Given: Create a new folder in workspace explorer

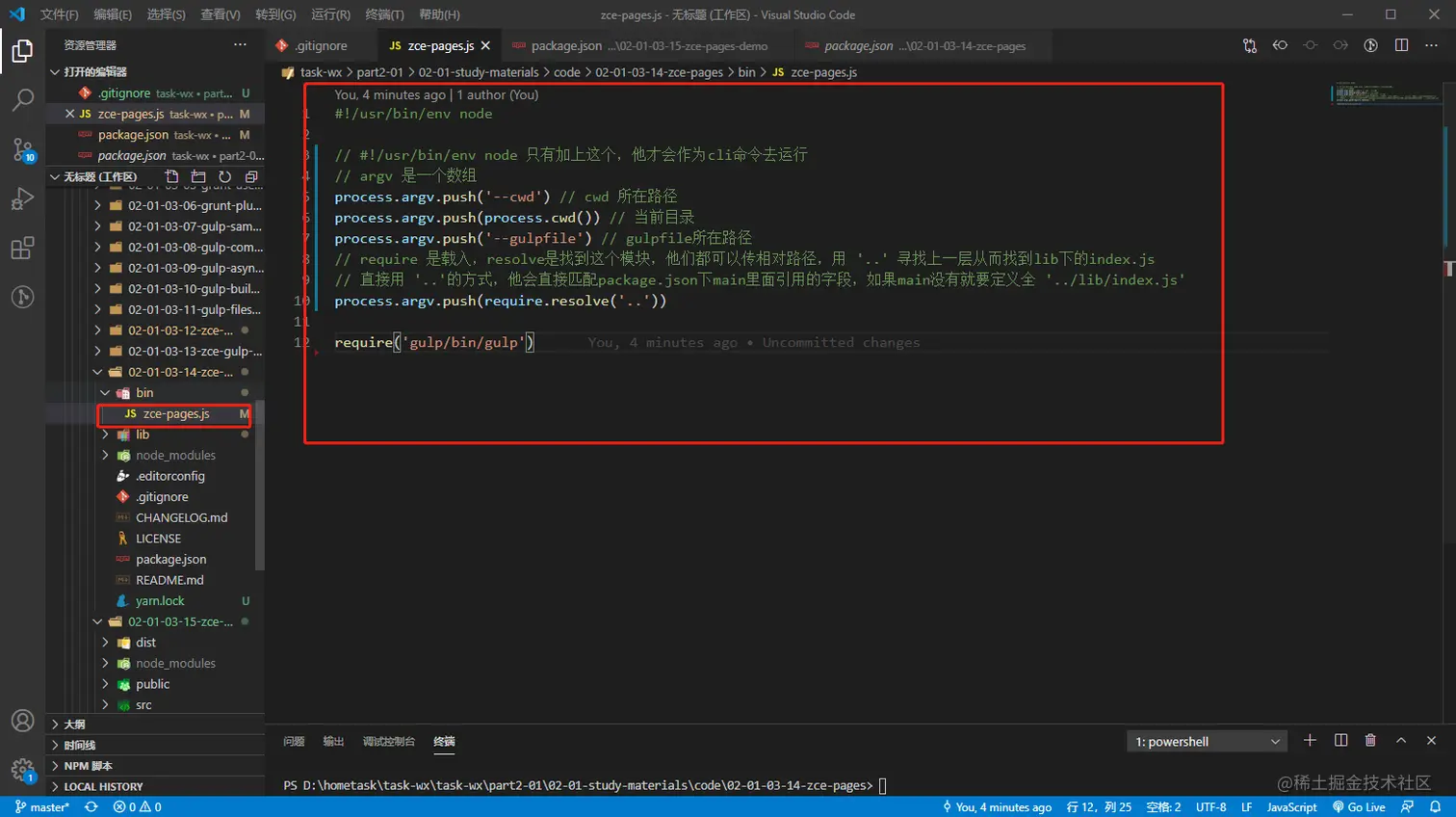Looking at the screenshot, I should click(198, 177).
